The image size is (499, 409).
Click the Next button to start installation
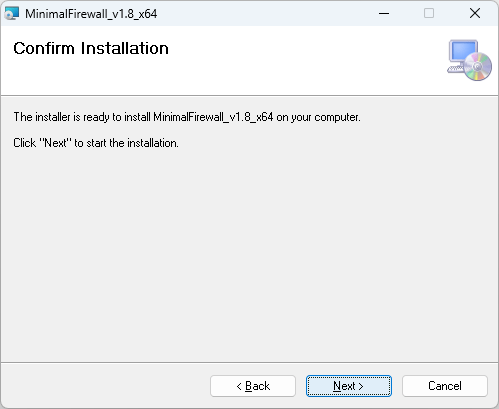pos(349,386)
